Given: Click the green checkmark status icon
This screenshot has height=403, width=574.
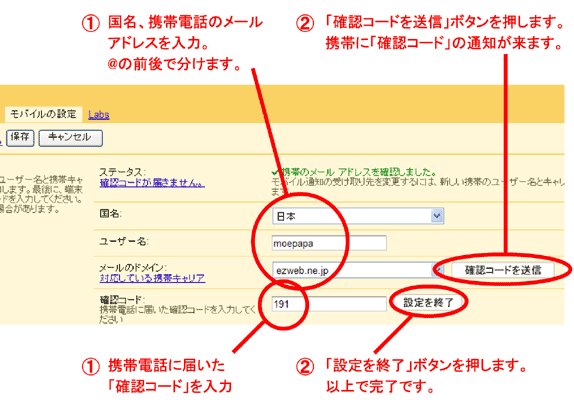Looking at the screenshot, I should pos(275,172).
